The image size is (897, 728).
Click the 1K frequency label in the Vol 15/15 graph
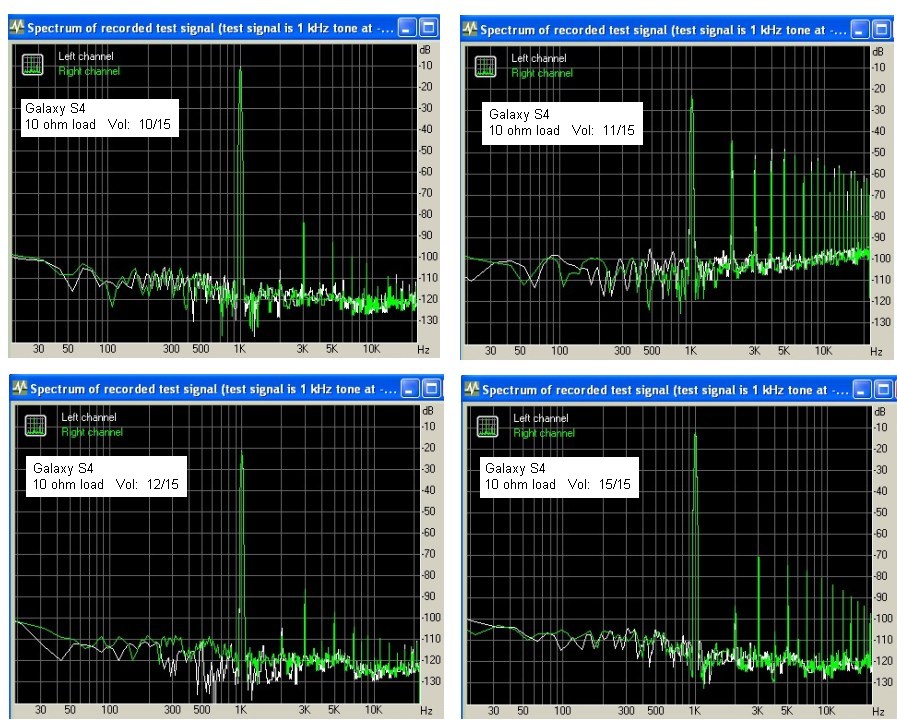(x=692, y=711)
